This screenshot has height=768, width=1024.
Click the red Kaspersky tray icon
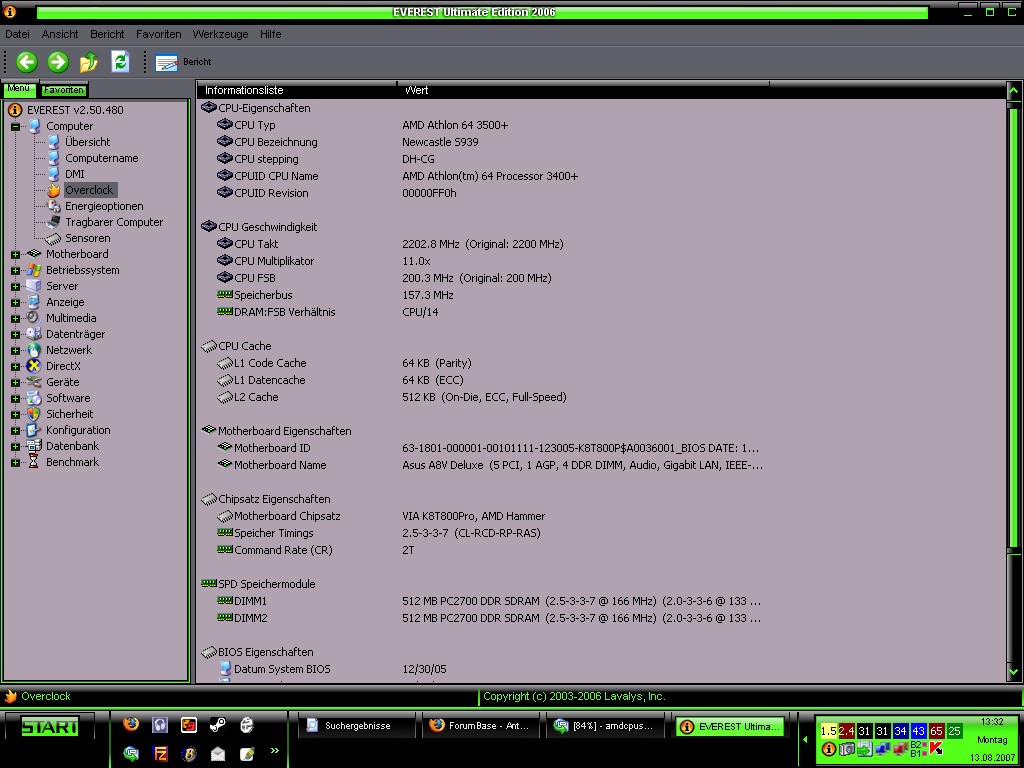coord(936,748)
